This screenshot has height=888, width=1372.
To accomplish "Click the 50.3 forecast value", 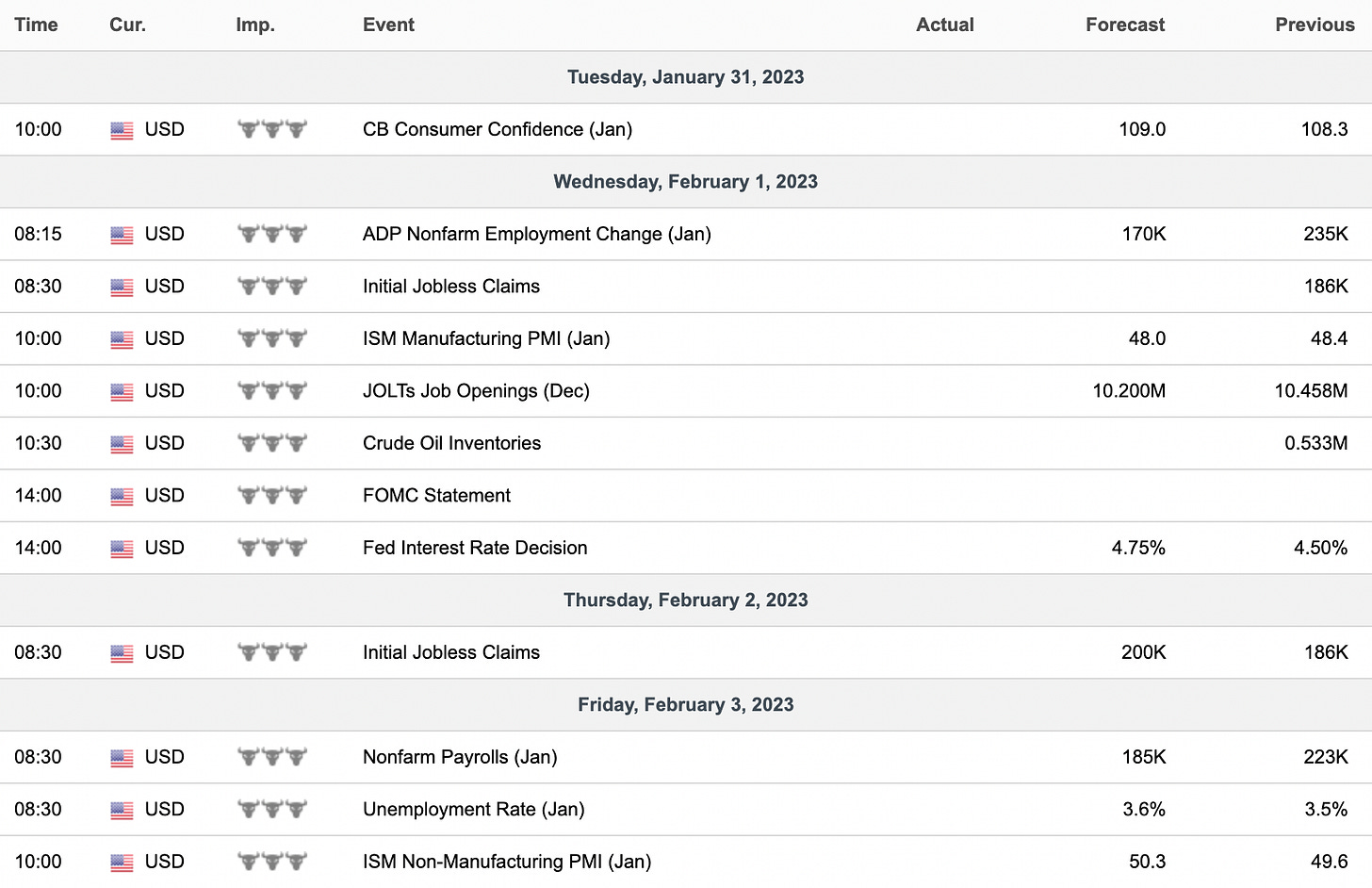I will pos(1147,862).
